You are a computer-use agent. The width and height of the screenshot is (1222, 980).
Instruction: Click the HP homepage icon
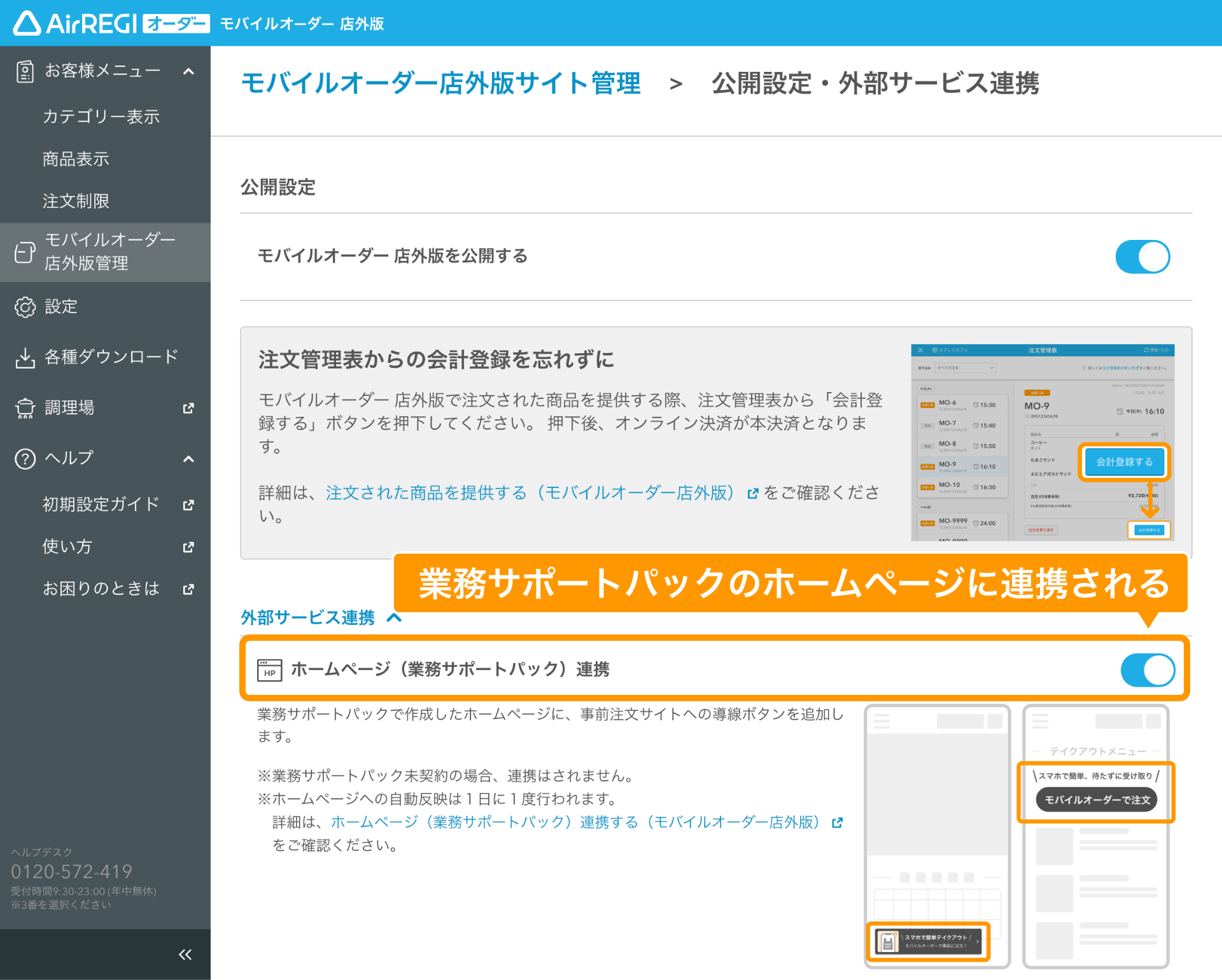point(270,670)
